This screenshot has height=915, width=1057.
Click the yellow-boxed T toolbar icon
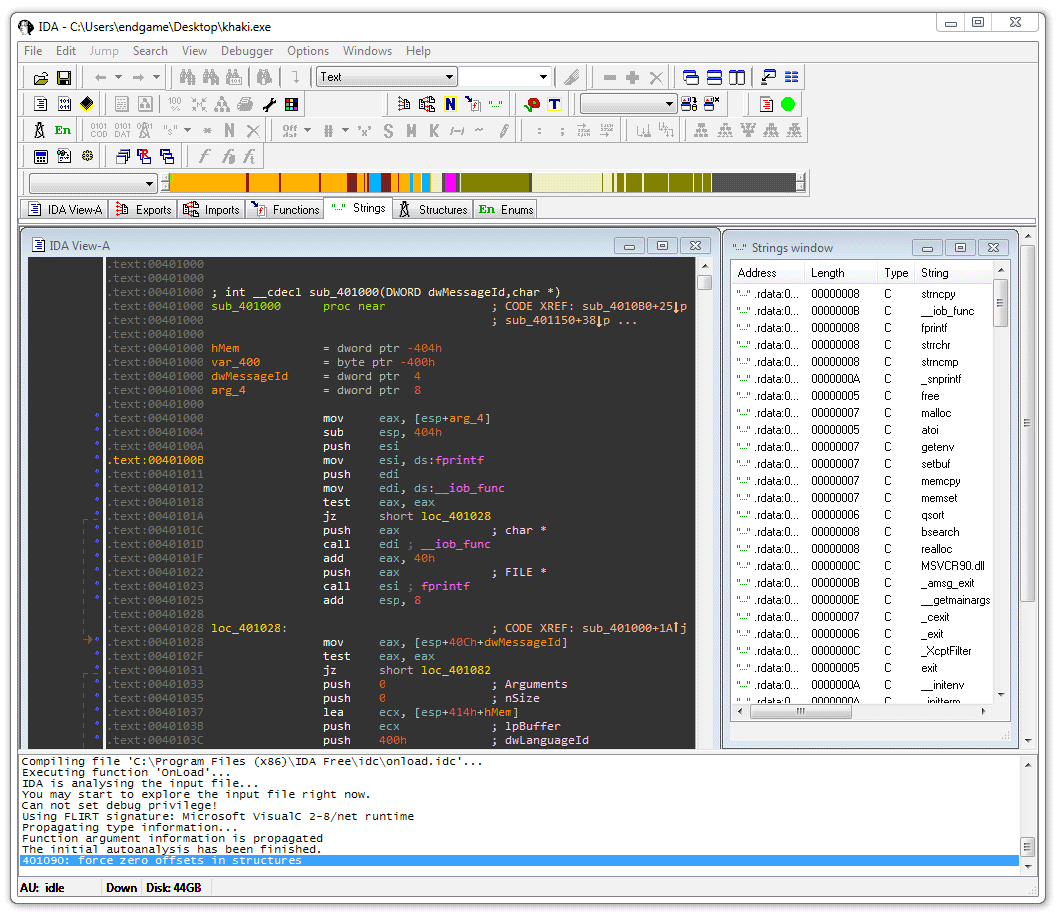[x=555, y=104]
